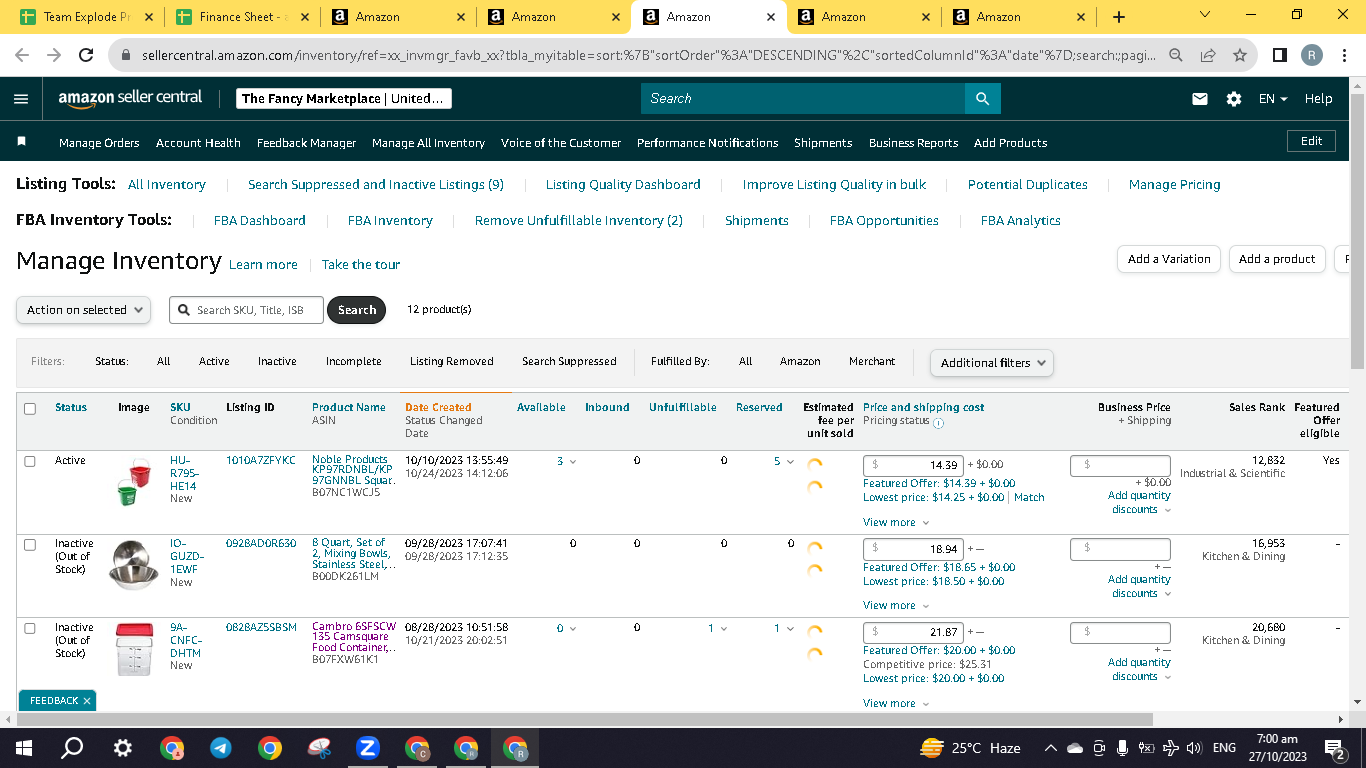Reload the page with the browser refresh icon
Screen dimensions: 1366x768
pyautogui.click(x=86, y=55)
